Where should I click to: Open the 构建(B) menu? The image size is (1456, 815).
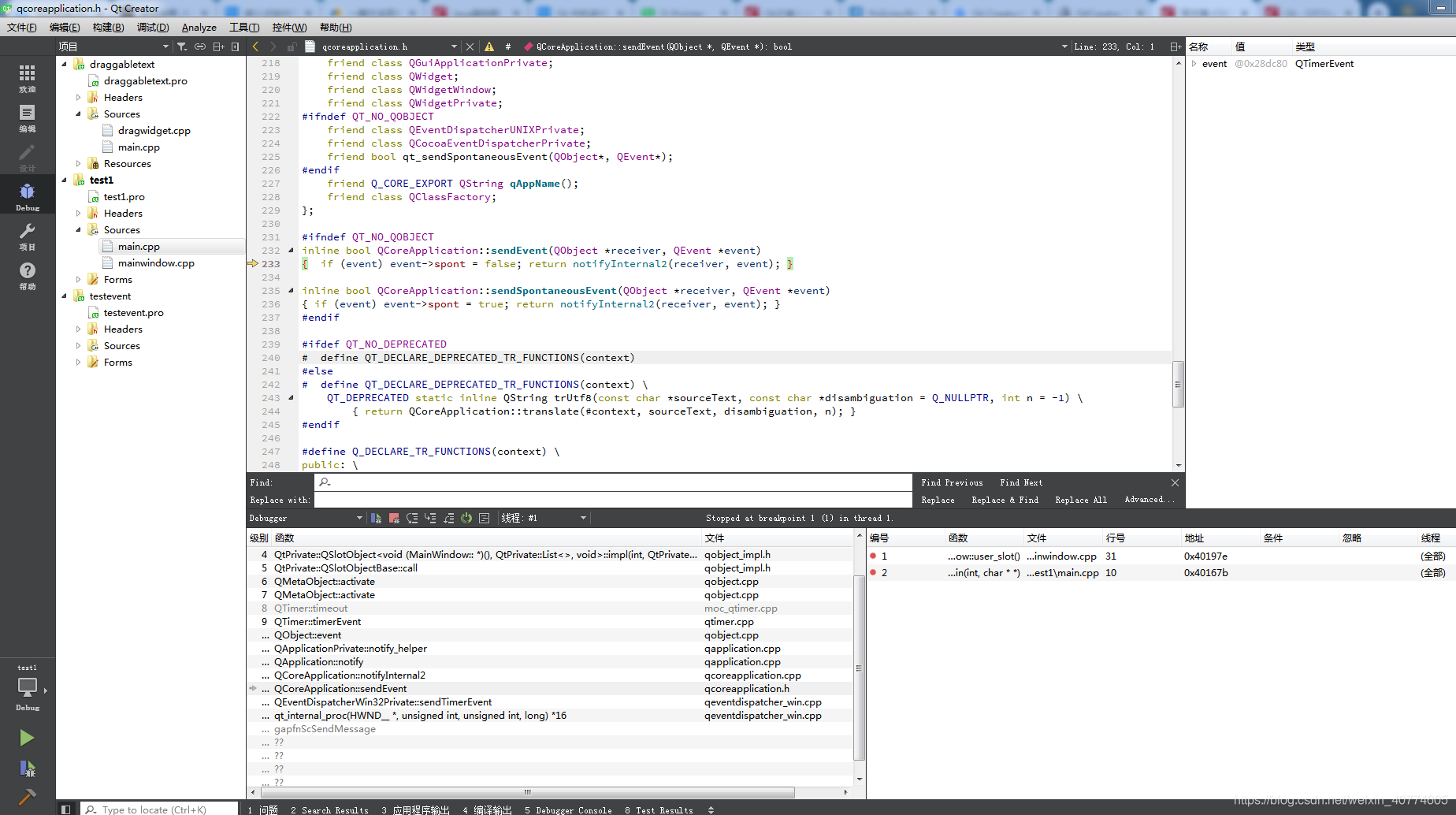108,28
